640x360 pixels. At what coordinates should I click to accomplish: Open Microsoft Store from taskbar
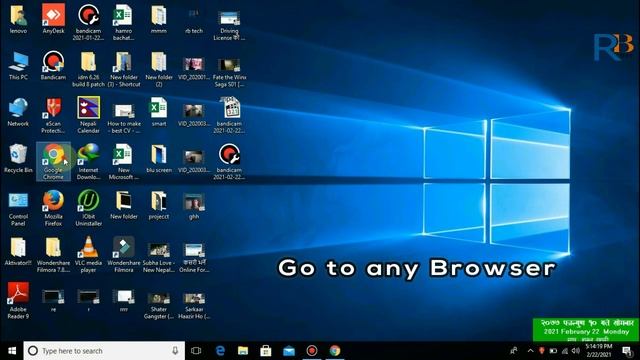(x=266, y=351)
